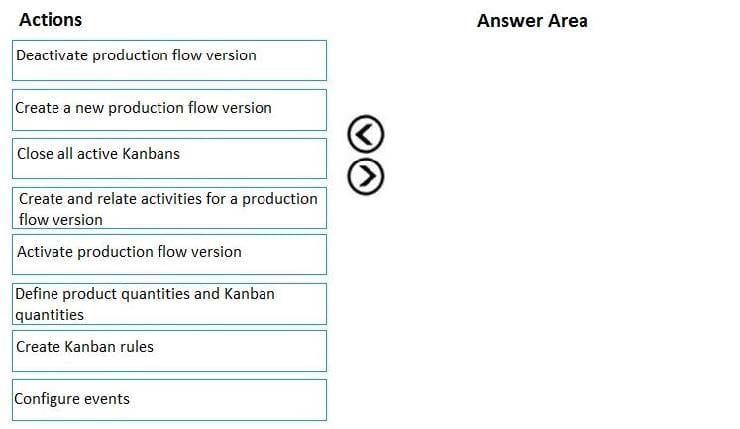The width and height of the screenshot is (740, 429).
Task: Choose Define product quantities and Kanban quantities
Action: (169, 304)
